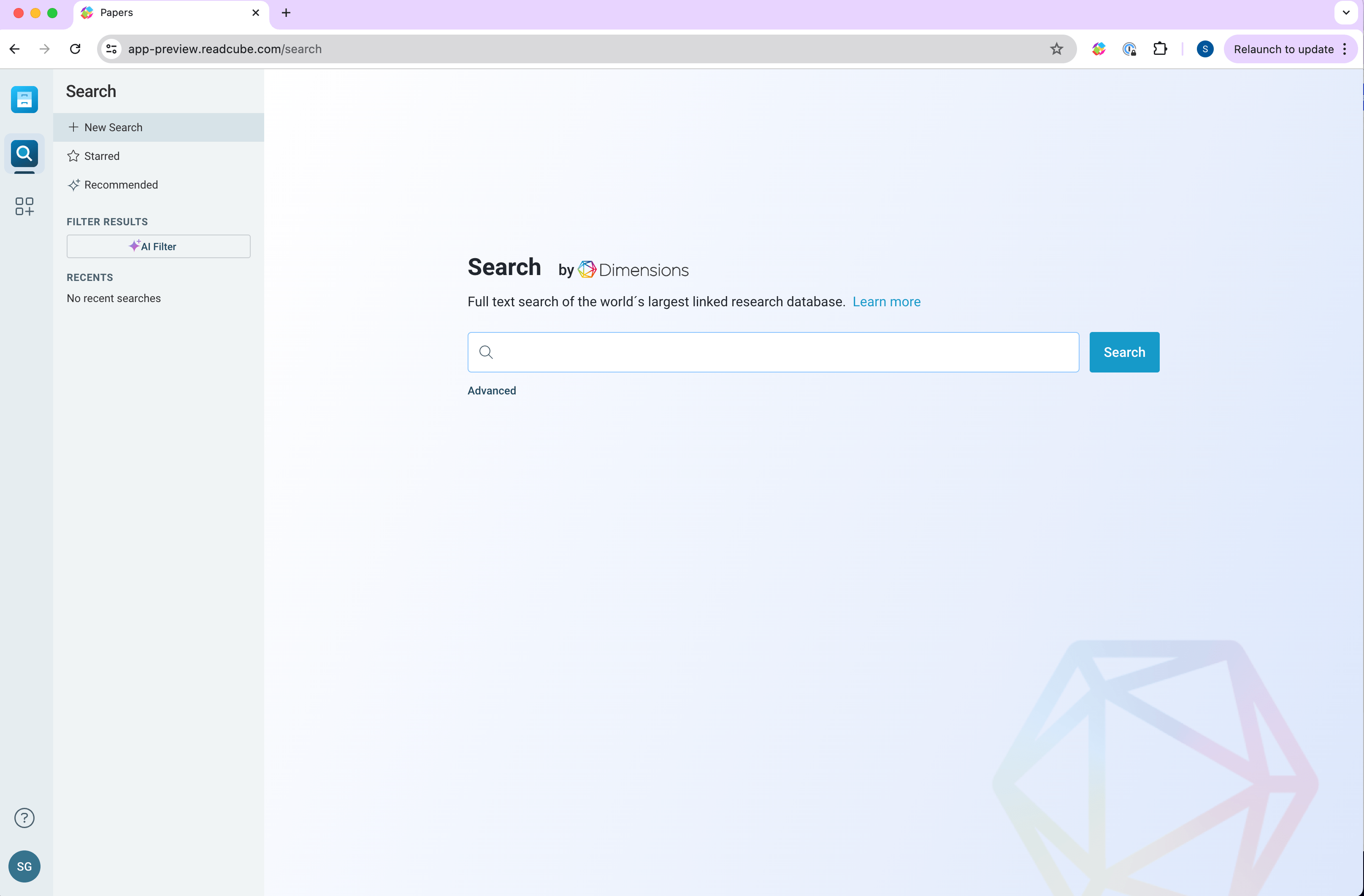Open the Library icon in sidebar

coord(24,100)
